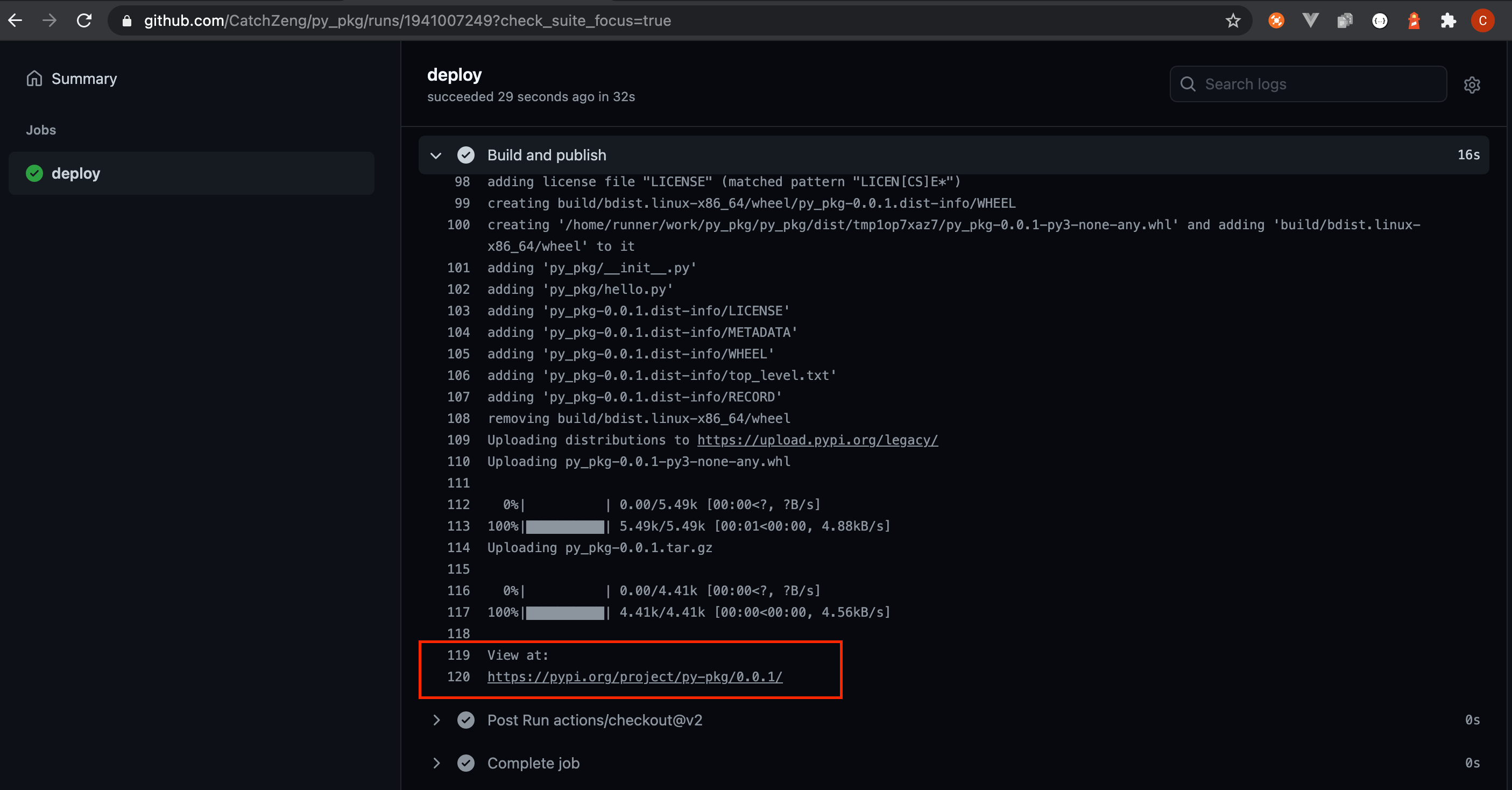Screen dimensions: 1512x790
Task: Click log line number 98
Action: (x=462, y=181)
